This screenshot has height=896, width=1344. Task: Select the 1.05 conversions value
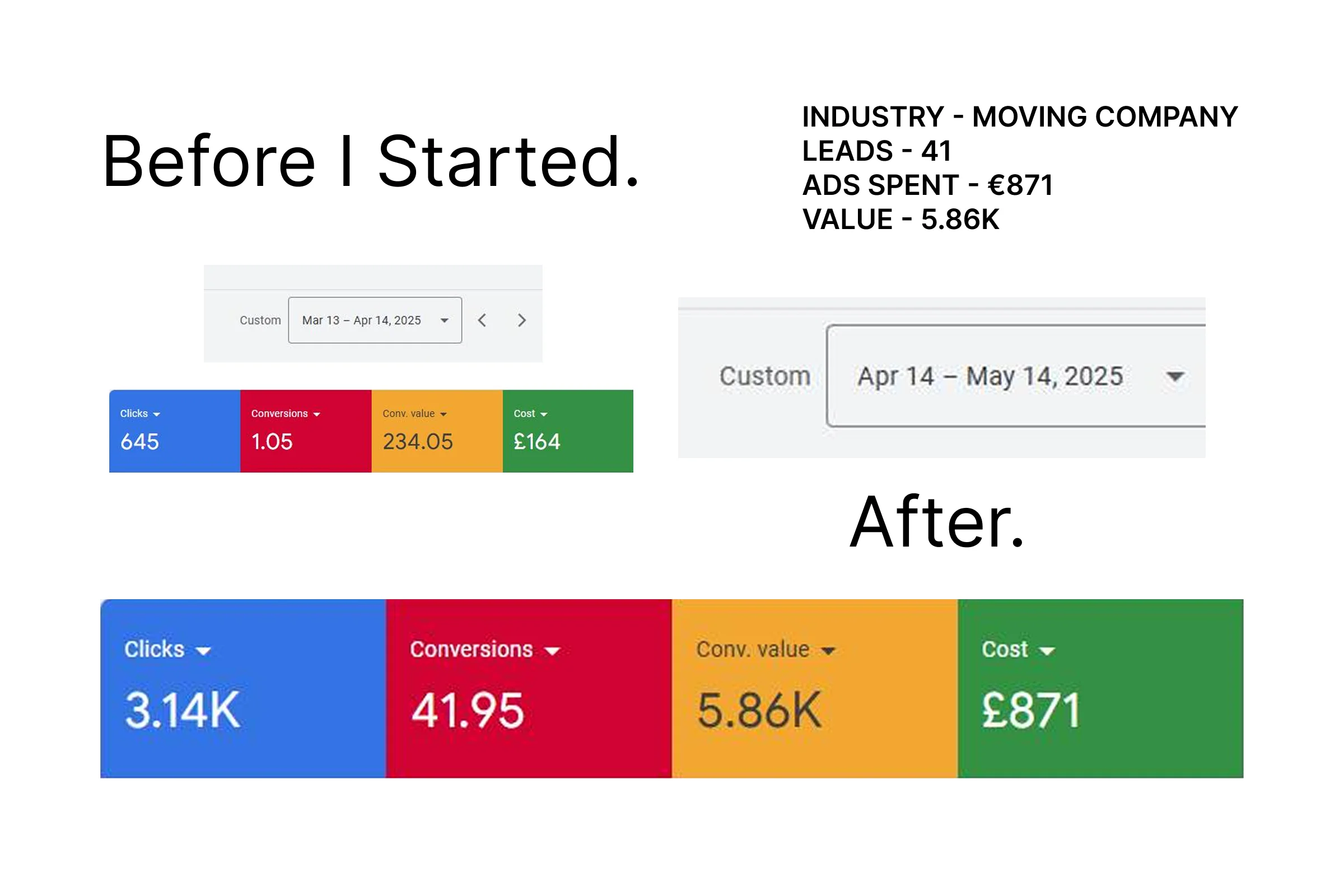tap(272, 442)
